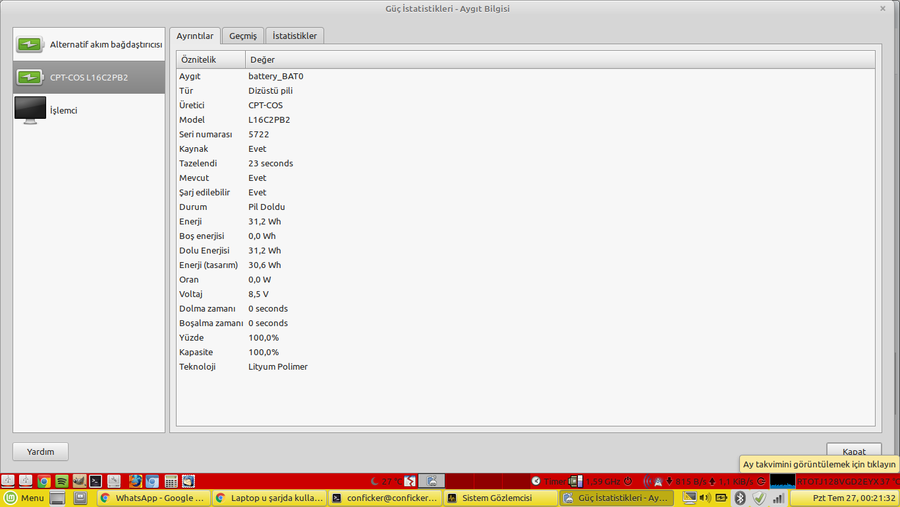Select the 'Lityum Polimer' technology value

[278, 366]
